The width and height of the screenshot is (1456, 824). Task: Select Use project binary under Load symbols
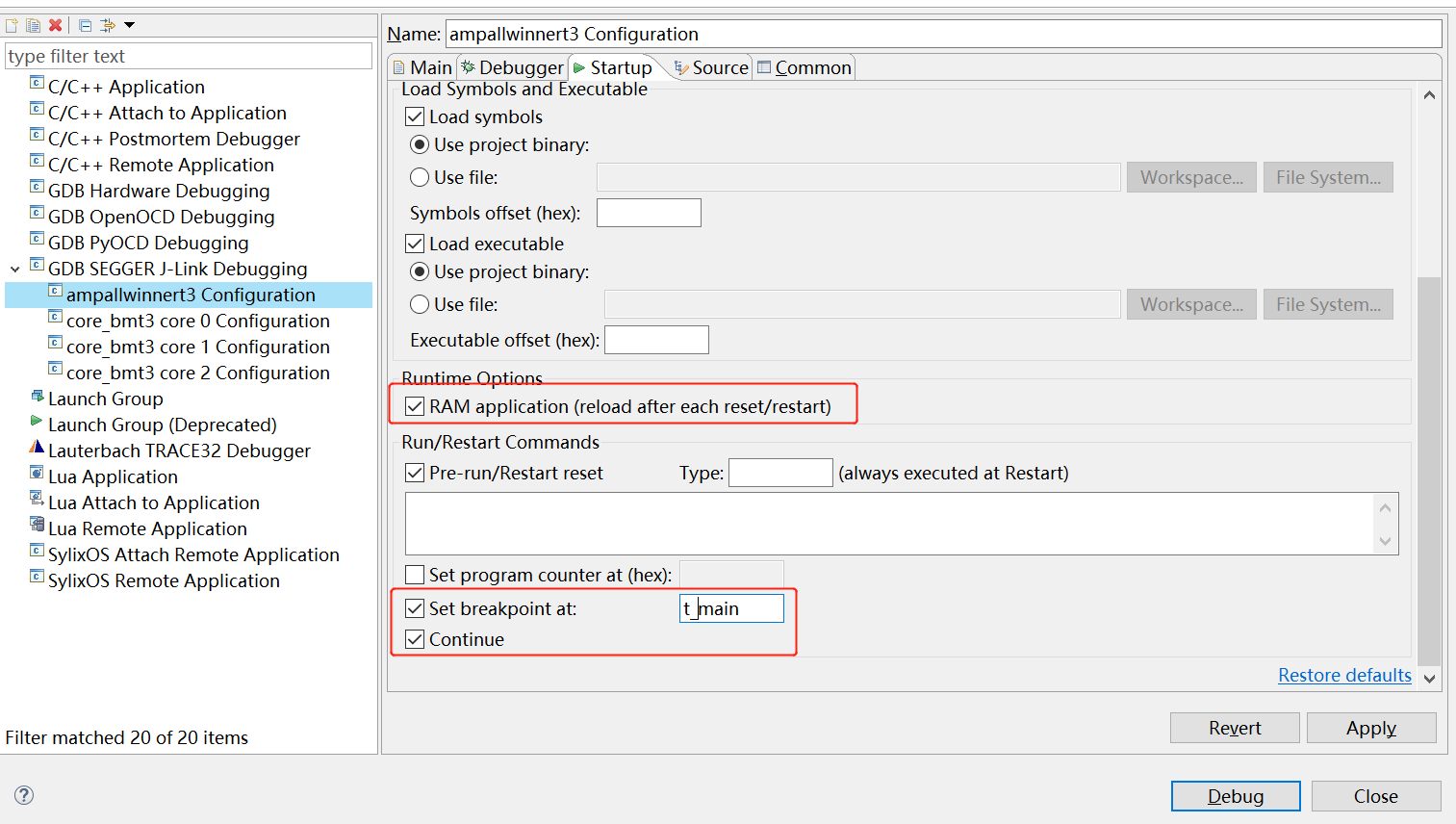tap(420, 144)
